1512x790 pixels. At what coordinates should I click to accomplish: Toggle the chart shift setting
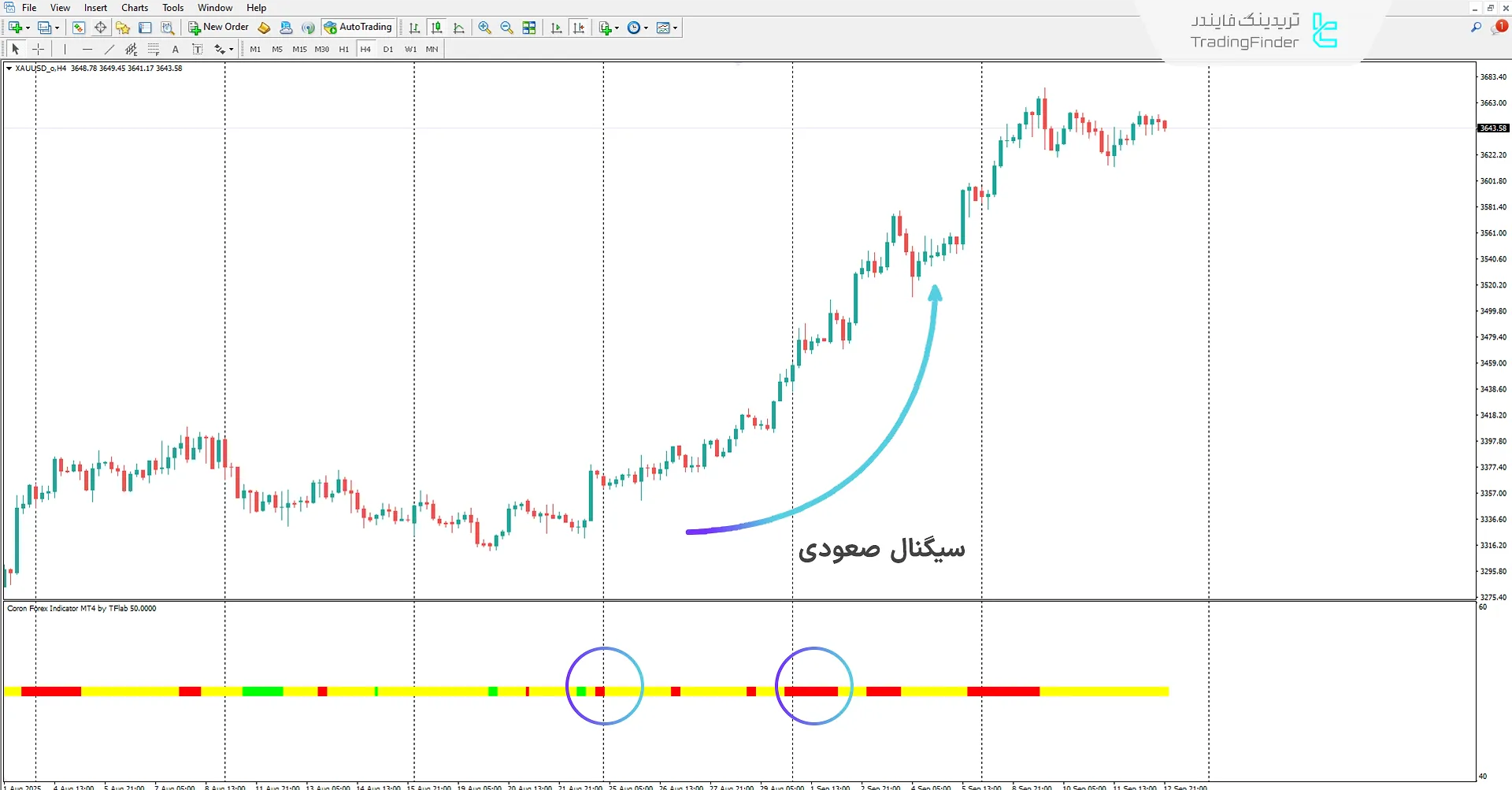580,28
